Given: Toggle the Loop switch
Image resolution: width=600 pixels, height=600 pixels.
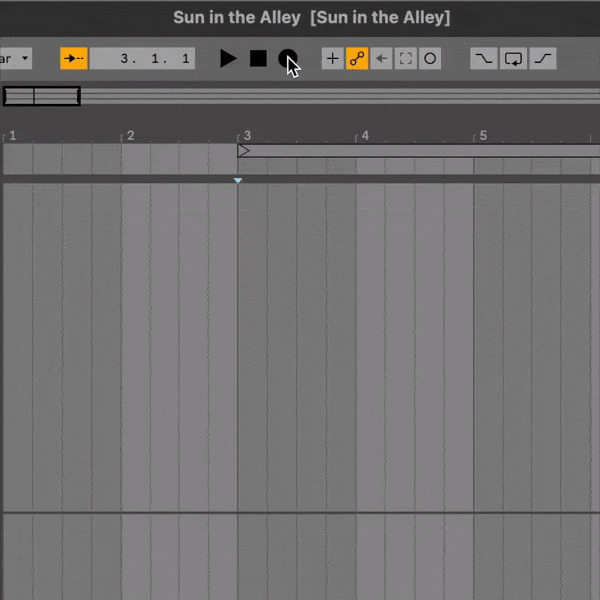Looking at the screenshot, I should click(x=513, y=59).
